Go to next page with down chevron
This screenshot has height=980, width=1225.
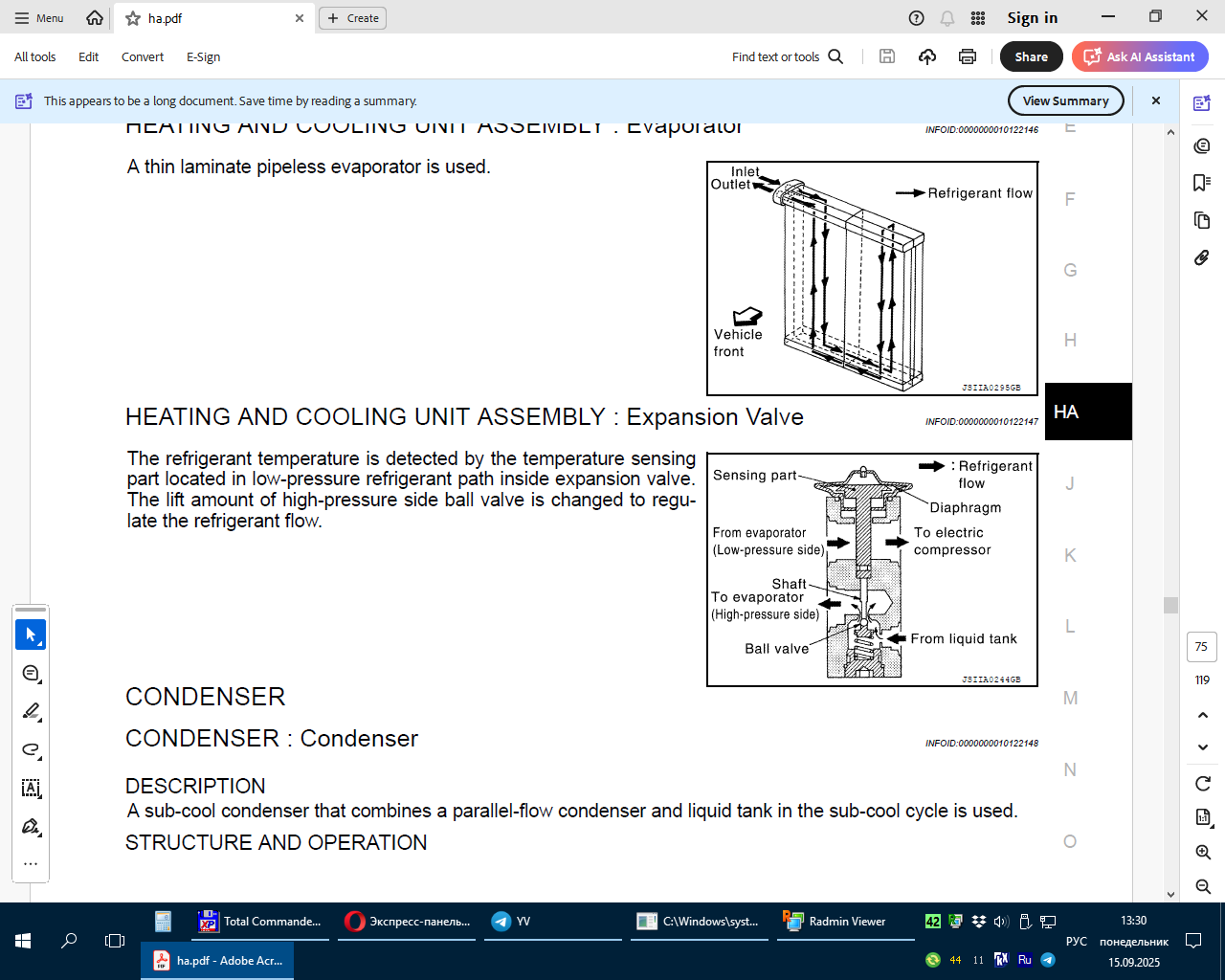(1203, 746)
